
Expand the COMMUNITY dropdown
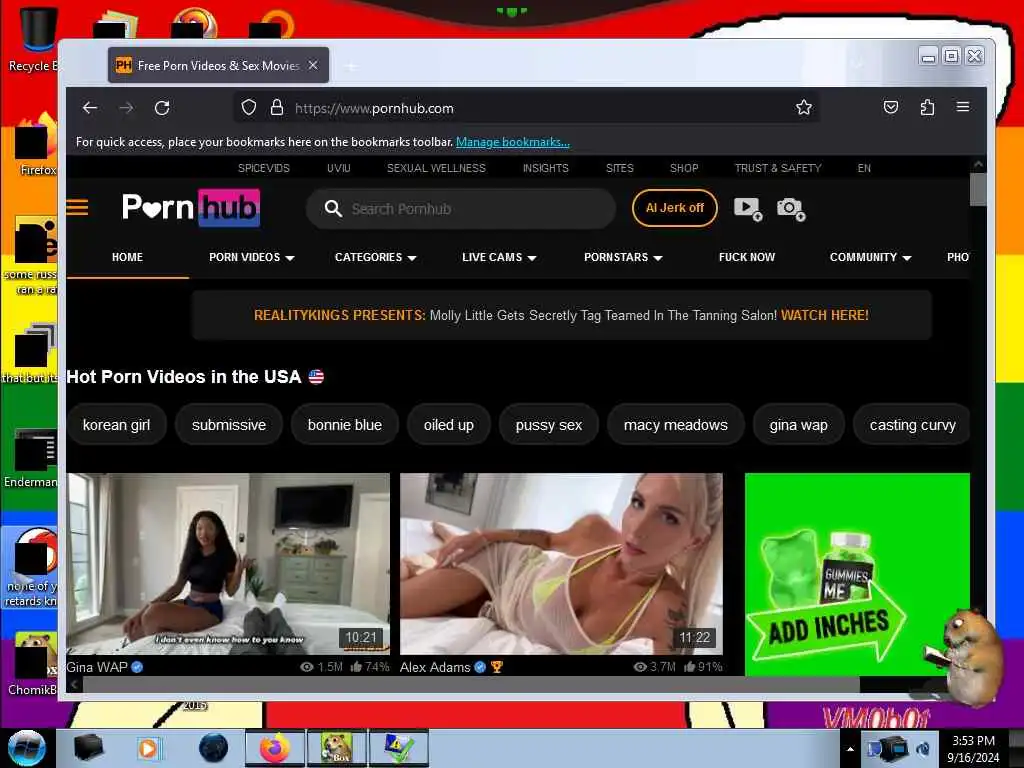coord(870,257)
